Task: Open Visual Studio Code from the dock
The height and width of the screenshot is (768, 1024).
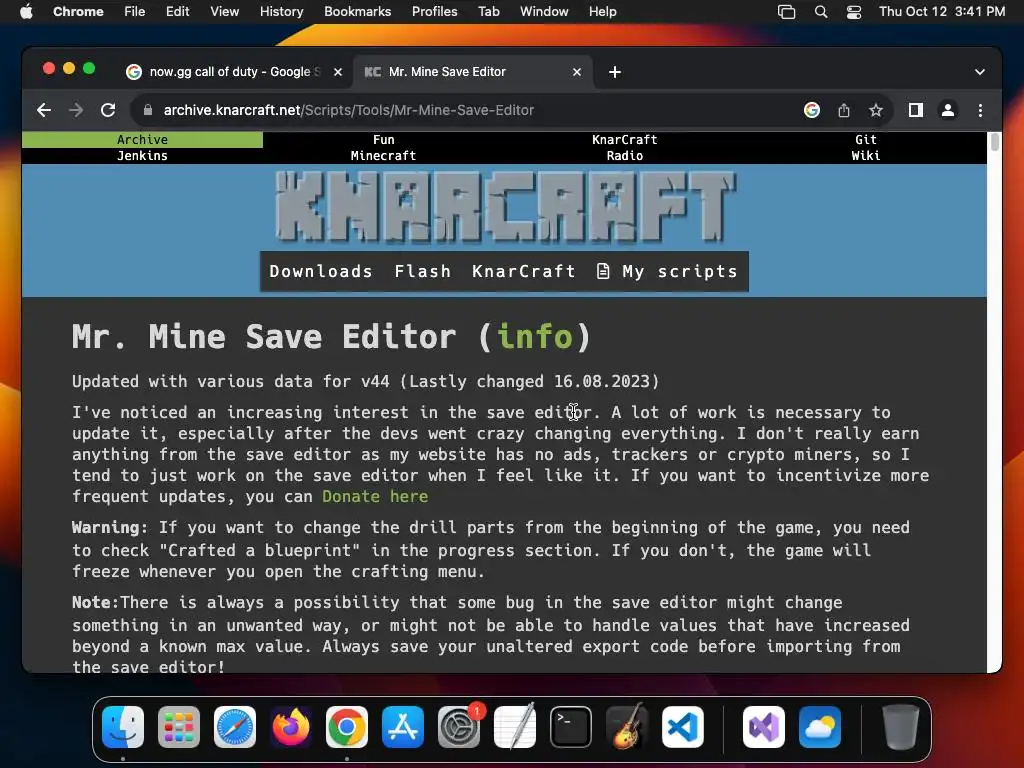Action: coord(682,727)
